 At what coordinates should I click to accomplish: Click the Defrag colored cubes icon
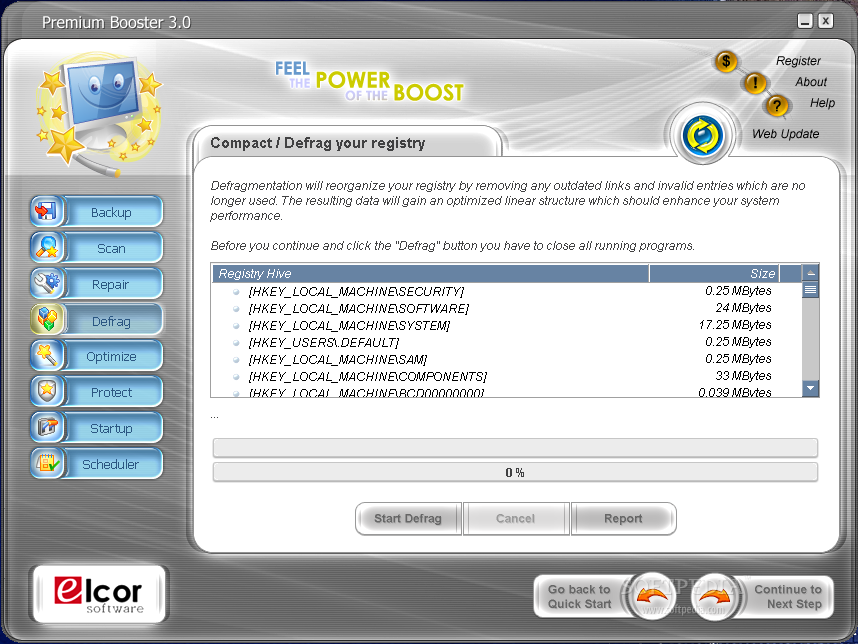coord(47,320)
